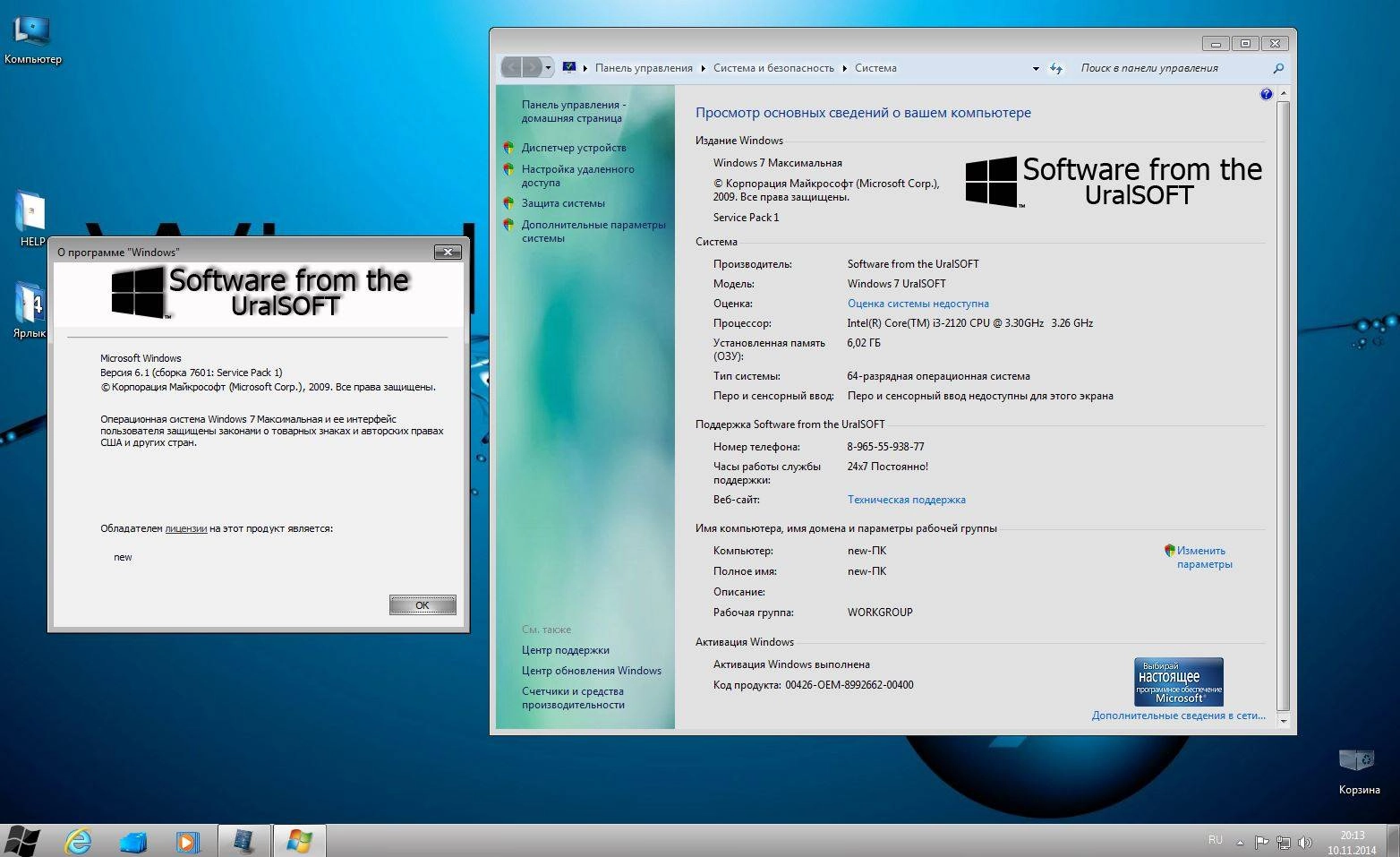This screenshot has height=857, width=1400.
Task: Select the phone number 8-965-55-938-77
Action: coord(885,447)
